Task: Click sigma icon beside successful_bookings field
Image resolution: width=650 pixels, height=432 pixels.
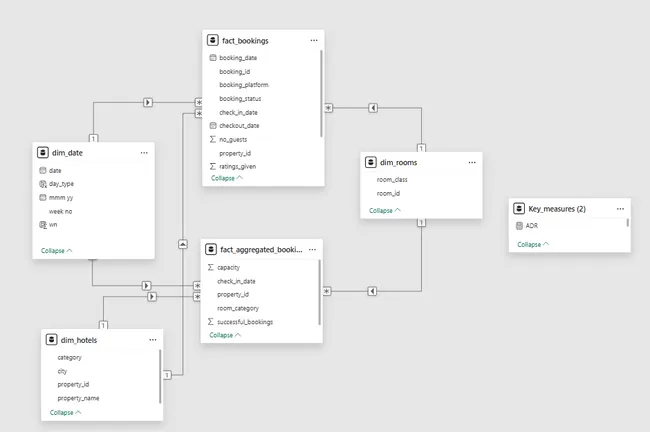Action: click(211, 322)
